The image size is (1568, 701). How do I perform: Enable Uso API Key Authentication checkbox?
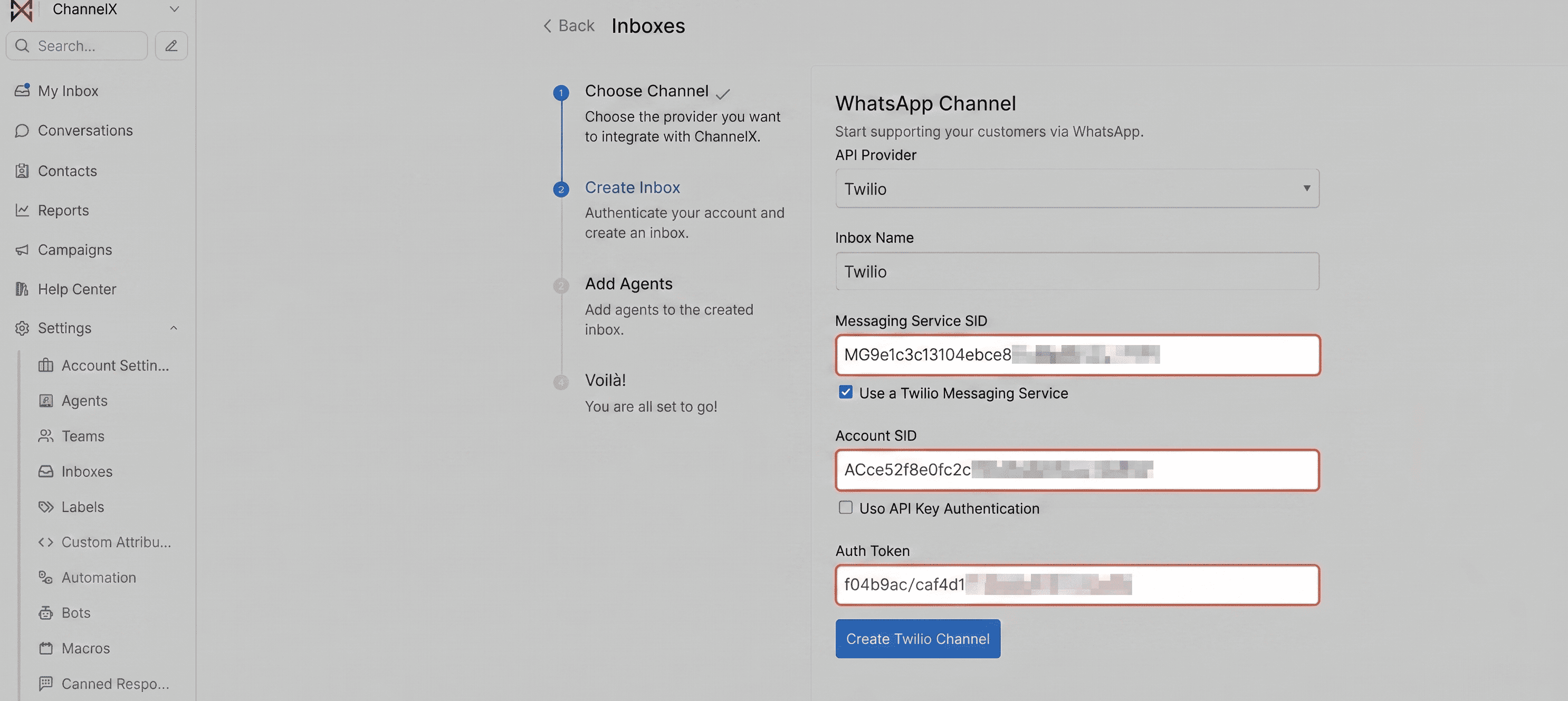pos(846,507)
